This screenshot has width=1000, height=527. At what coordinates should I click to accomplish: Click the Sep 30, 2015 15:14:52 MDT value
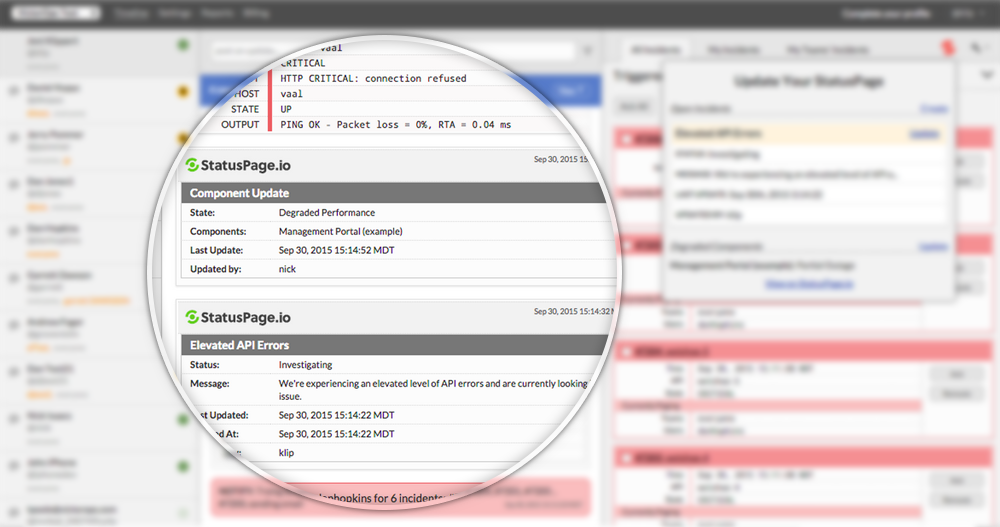336,250
